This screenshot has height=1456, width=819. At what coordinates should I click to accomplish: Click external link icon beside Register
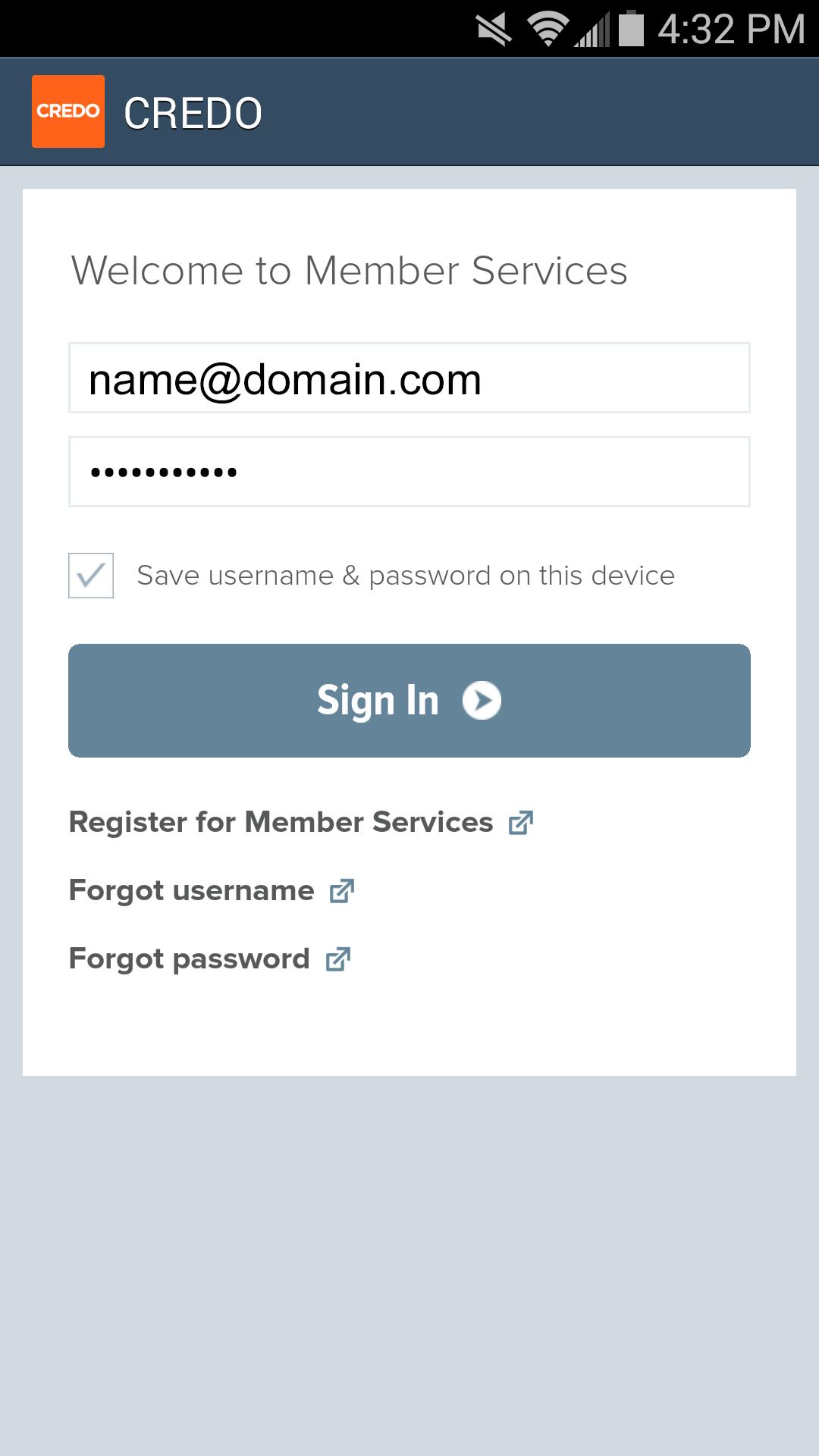[521, 823]
